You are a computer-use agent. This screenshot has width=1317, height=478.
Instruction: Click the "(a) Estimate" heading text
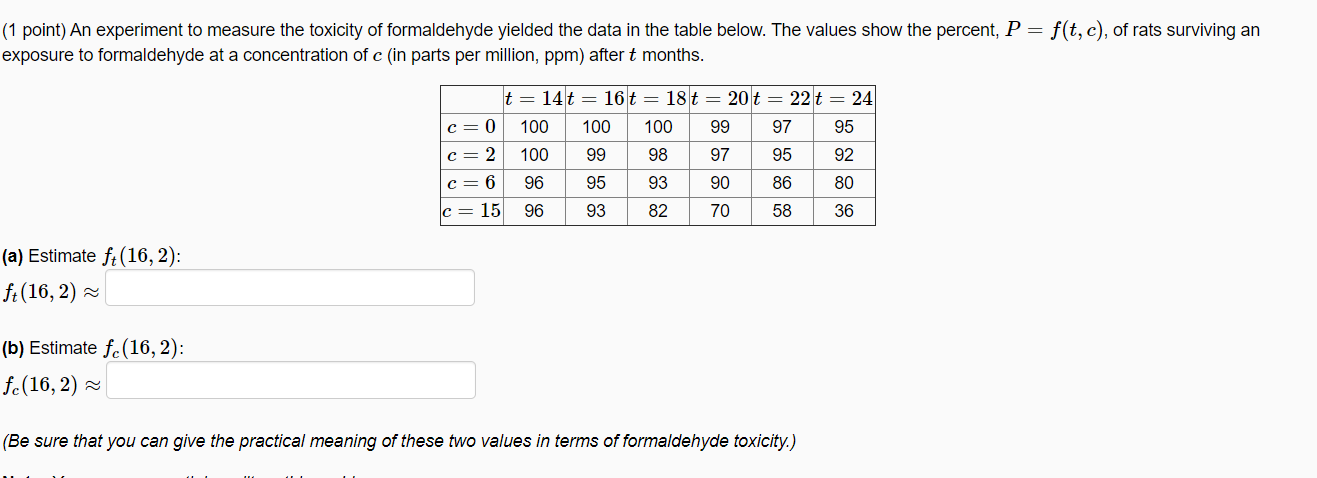[x=49, y=256]
